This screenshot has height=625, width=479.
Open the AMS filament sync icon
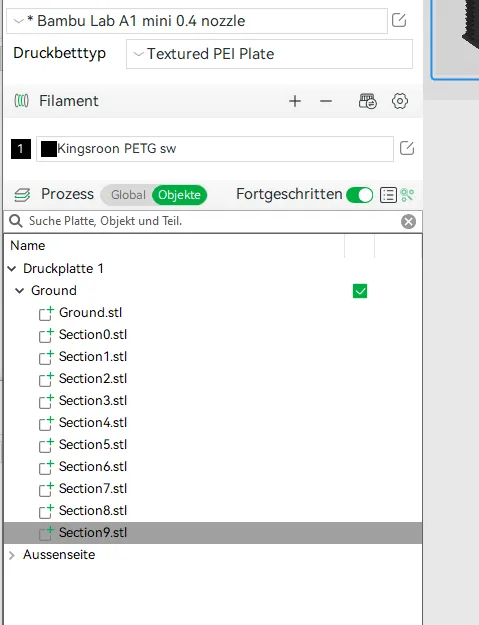click(367, 101)
